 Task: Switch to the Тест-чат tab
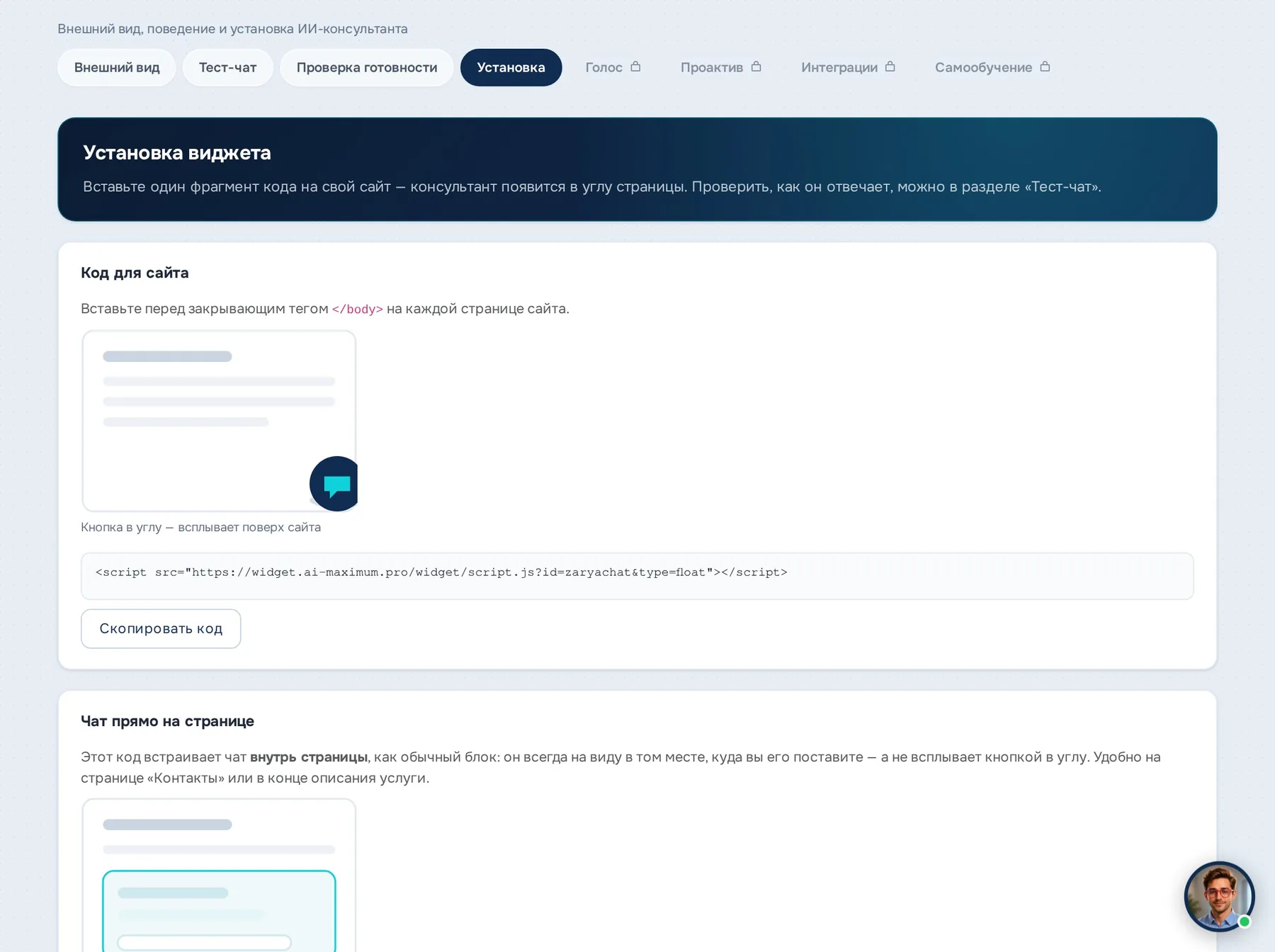click(227, 67)
